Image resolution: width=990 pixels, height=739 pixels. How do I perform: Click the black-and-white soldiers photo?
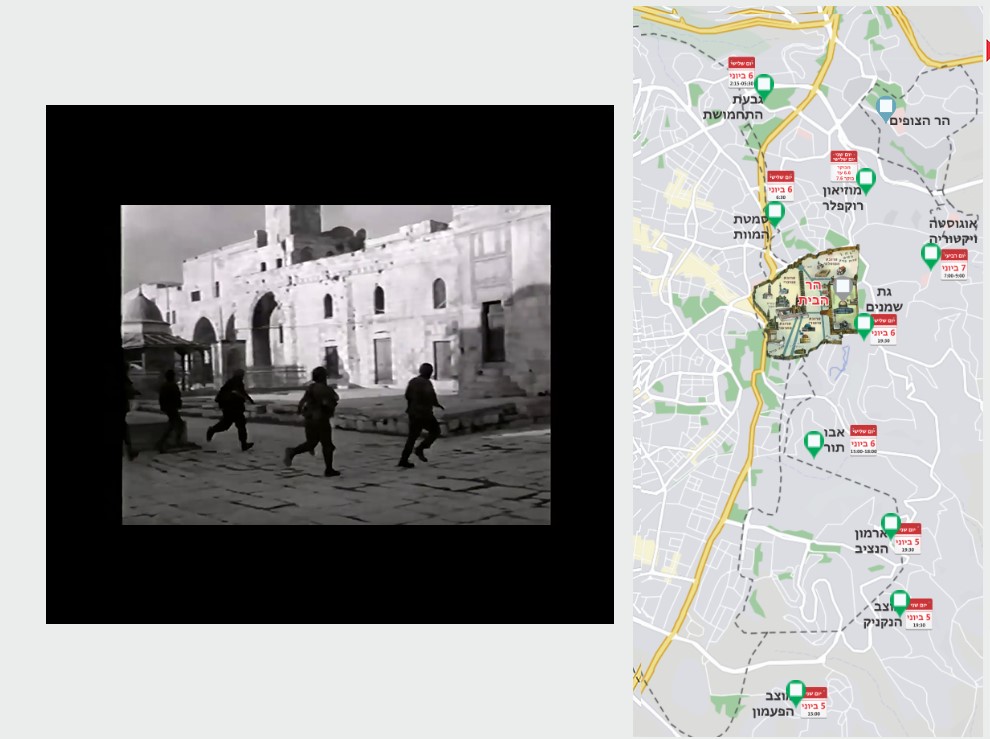[336, 364]
